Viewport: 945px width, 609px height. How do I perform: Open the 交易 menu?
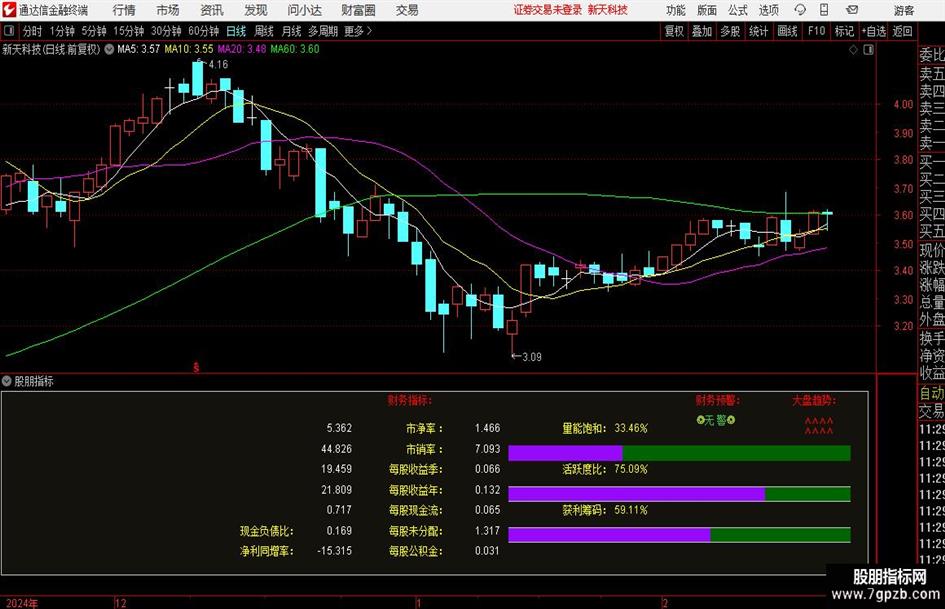407,10
